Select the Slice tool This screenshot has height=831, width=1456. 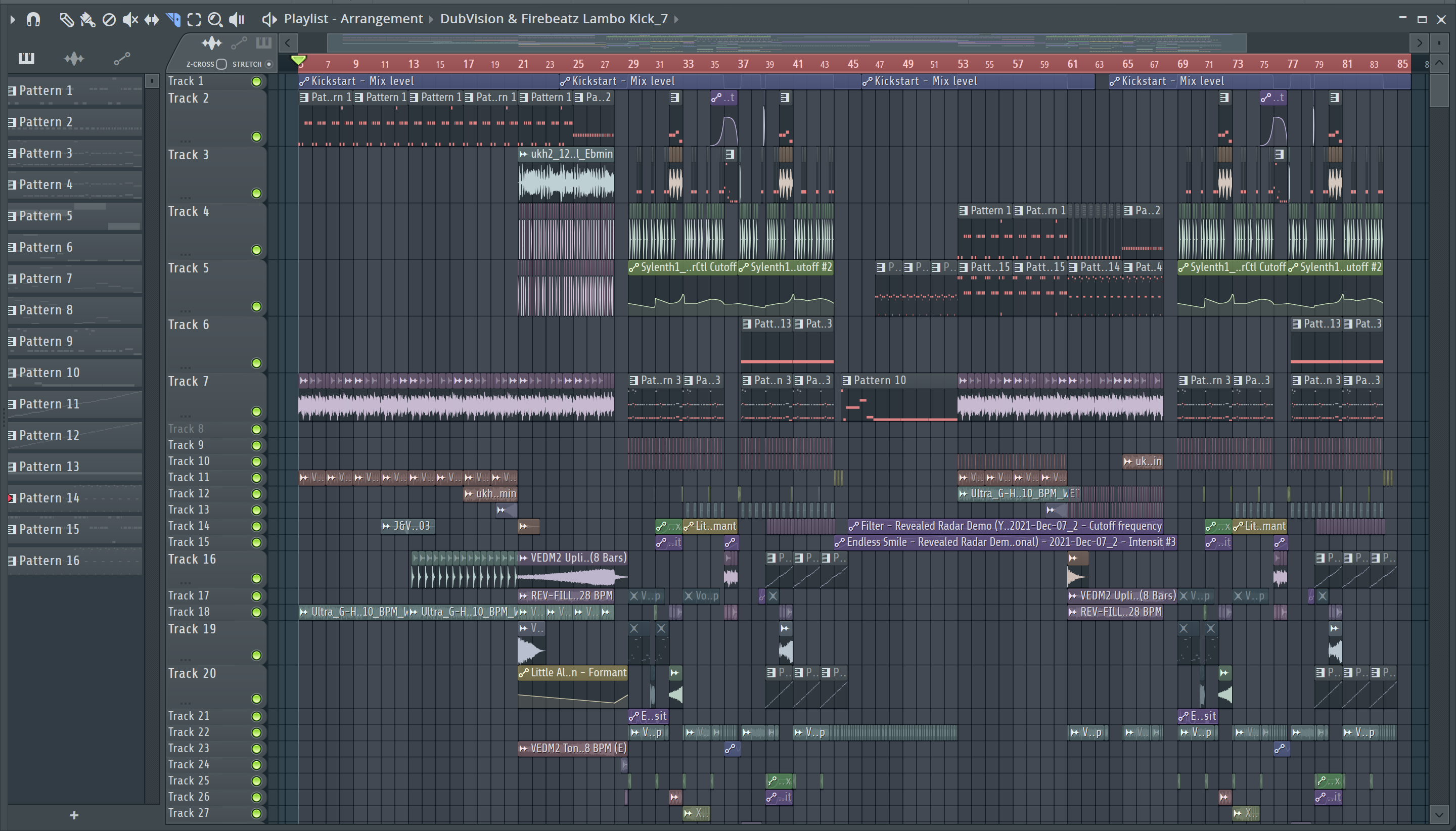click(173, 19)
